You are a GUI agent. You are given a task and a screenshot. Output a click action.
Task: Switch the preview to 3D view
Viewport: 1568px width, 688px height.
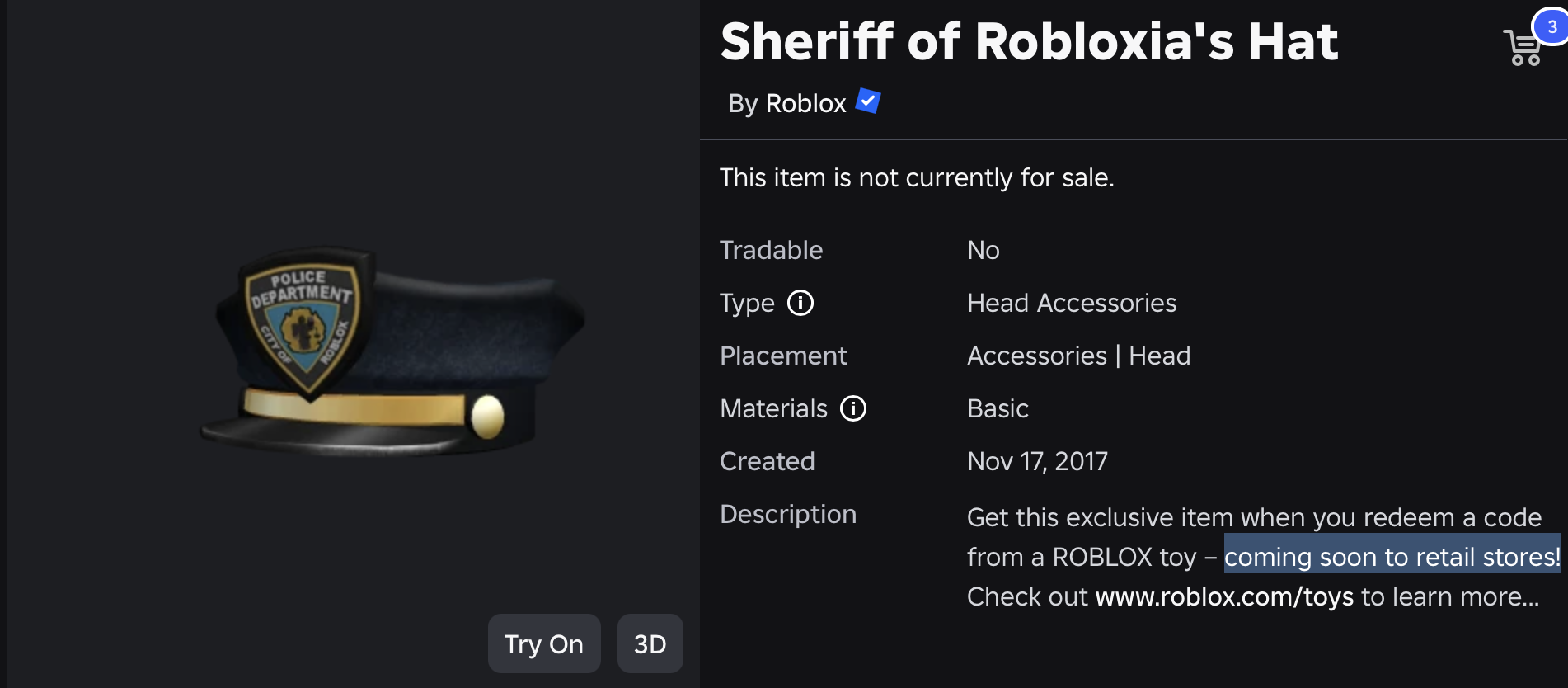coord(650,643)
